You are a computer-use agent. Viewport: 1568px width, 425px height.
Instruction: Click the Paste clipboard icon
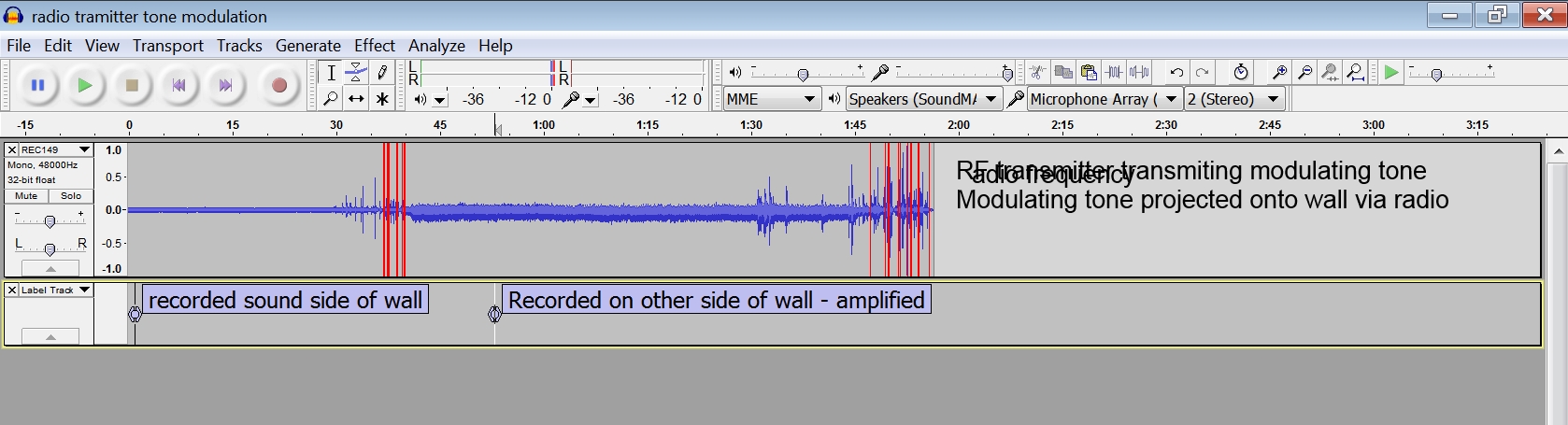click(x=1089, y=72)
